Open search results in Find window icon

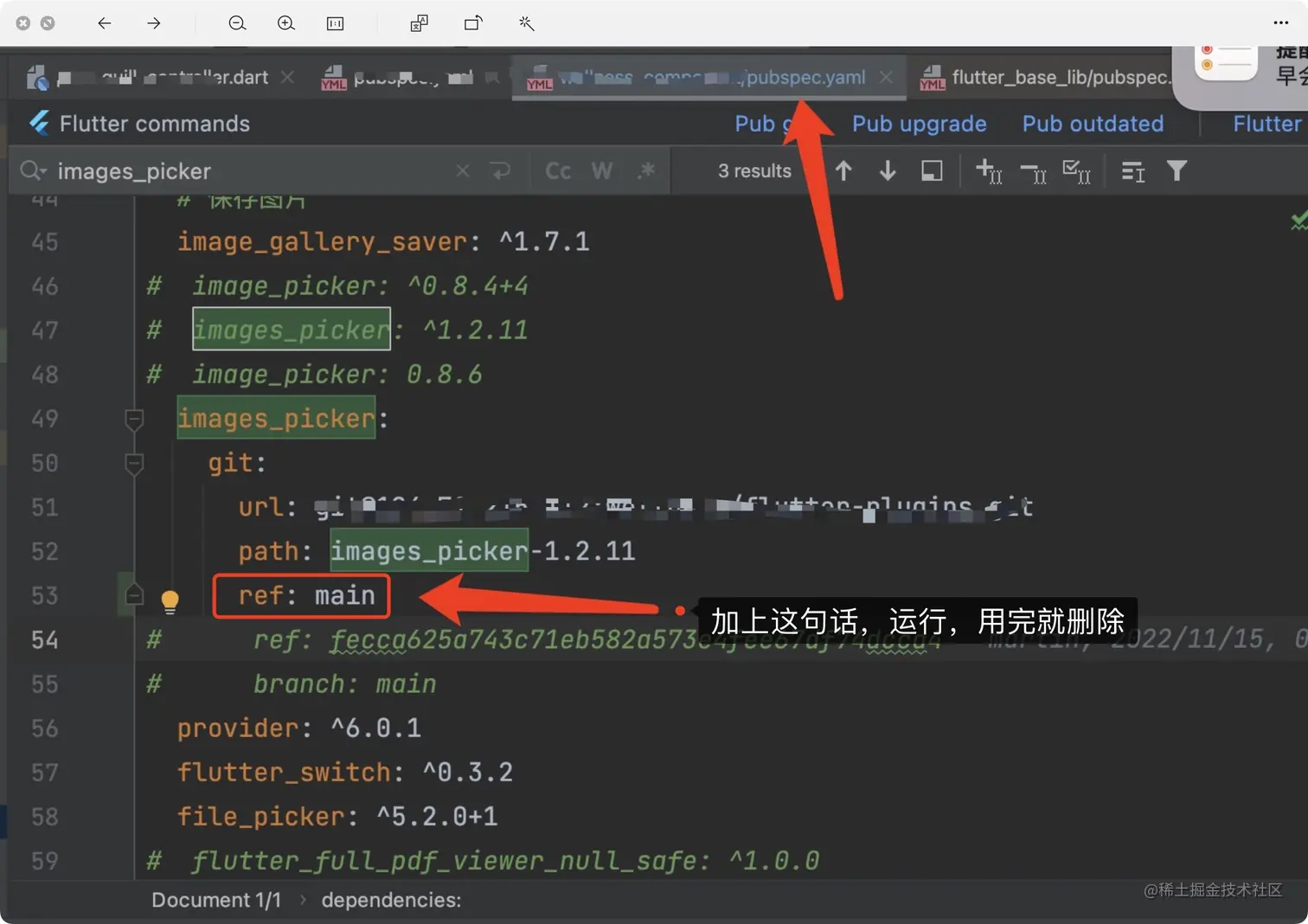[x=932, y=170]
